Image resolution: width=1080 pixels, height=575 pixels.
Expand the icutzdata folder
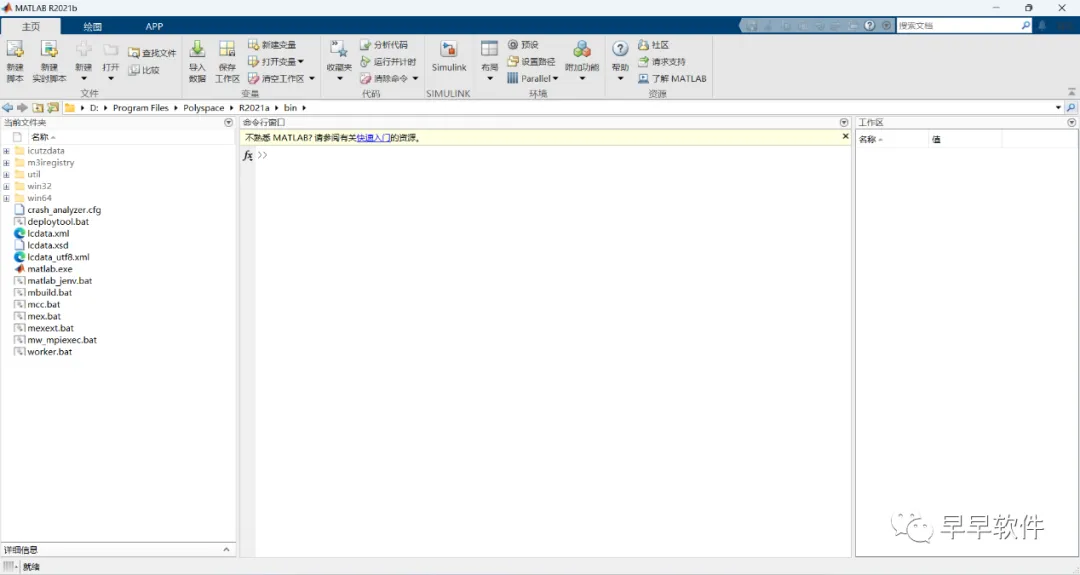[6, 151]
